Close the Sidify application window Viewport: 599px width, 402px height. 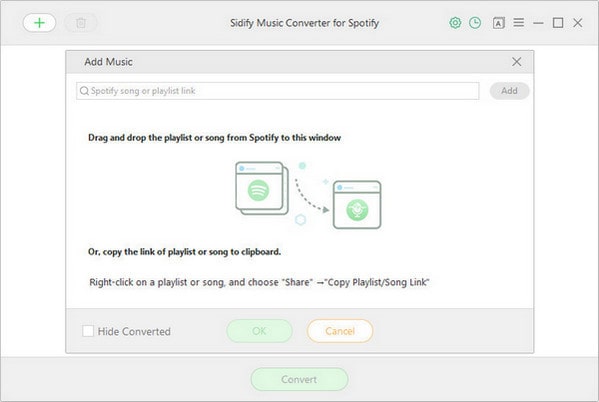click(578, 23)
